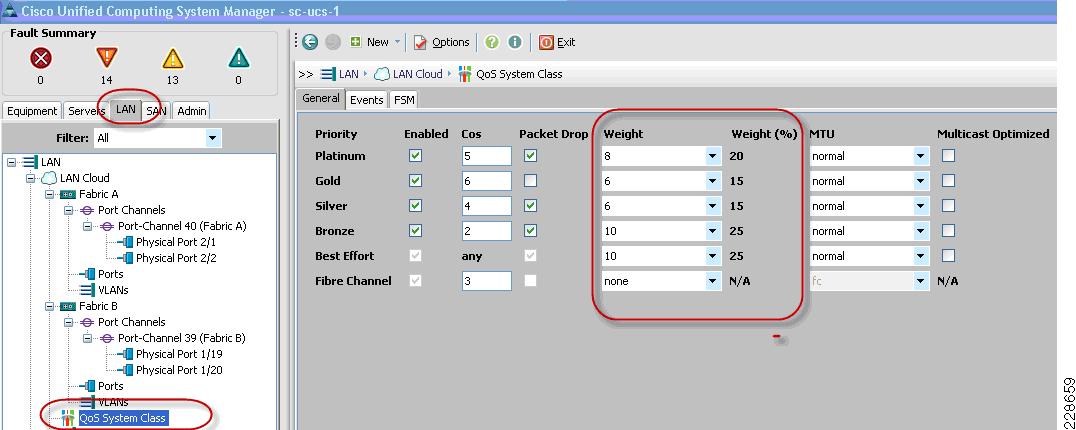The width and height of the screenshot is (1076, 430).
Task: Open the Silver Weight dropdown
Action: 662,206
